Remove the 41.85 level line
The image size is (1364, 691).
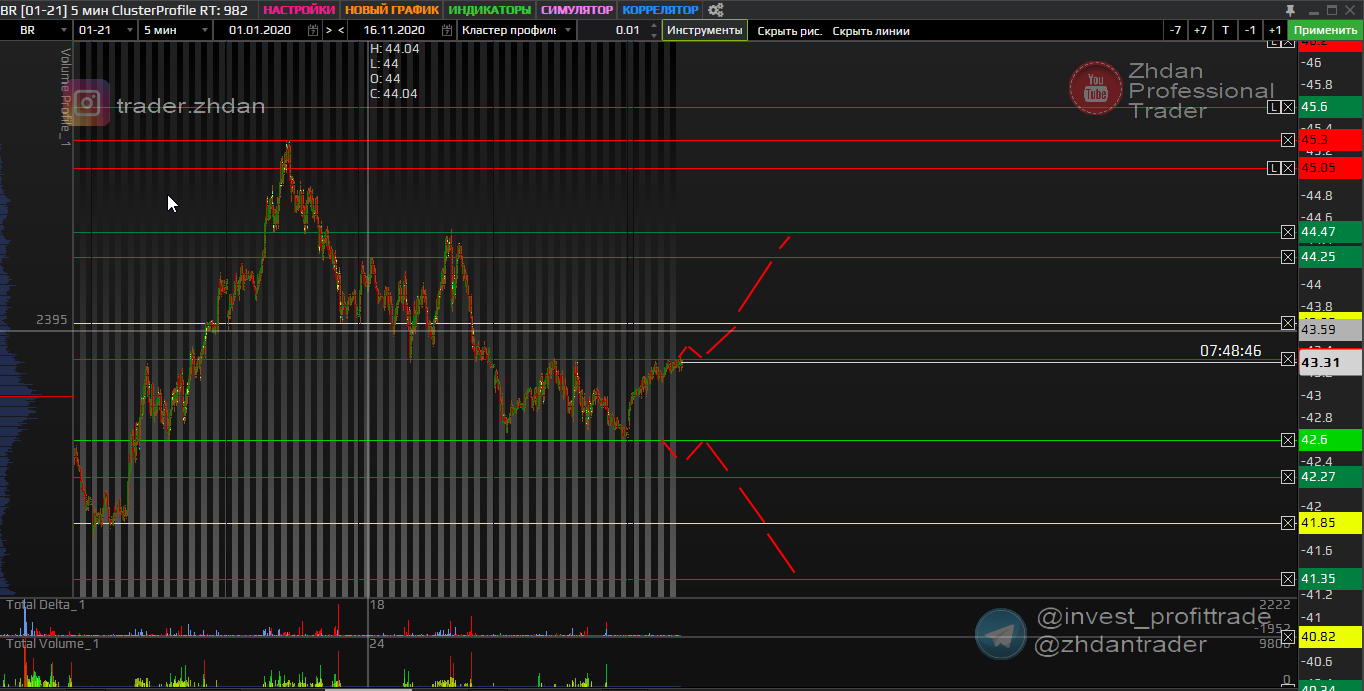(1288, 523)
